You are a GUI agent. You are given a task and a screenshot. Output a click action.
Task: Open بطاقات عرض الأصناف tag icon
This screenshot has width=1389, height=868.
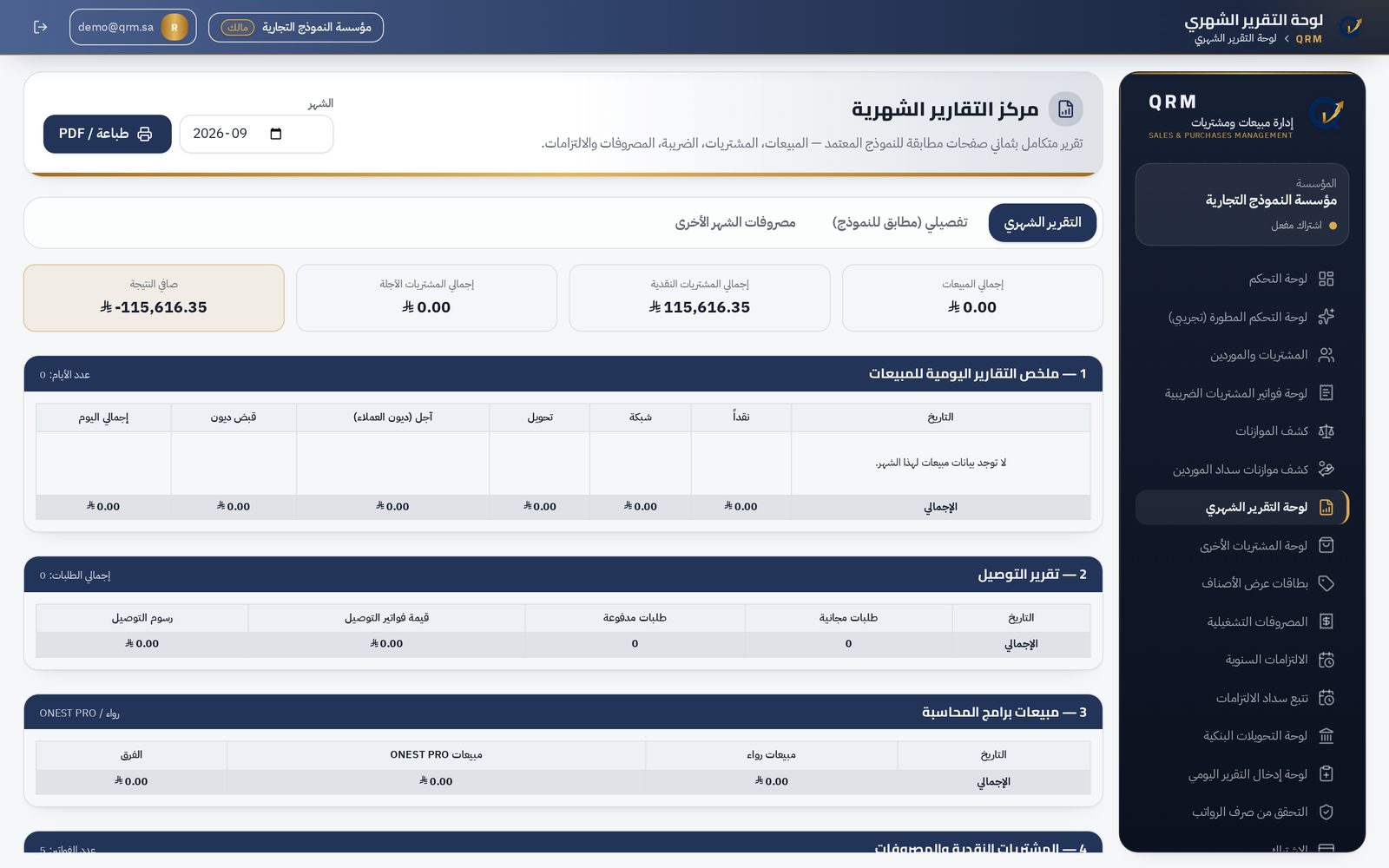coord(1326,583)
